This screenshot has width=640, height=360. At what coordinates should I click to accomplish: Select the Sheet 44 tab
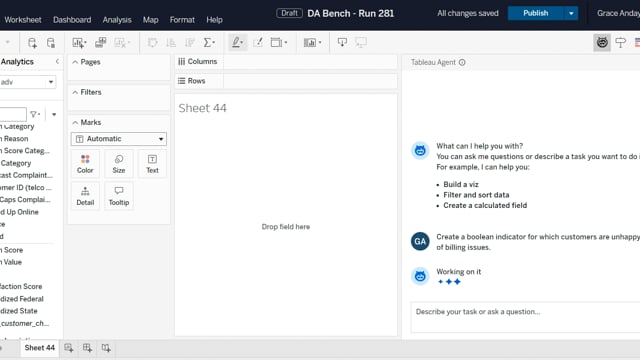pyautogui.click(x=40, y=348)
